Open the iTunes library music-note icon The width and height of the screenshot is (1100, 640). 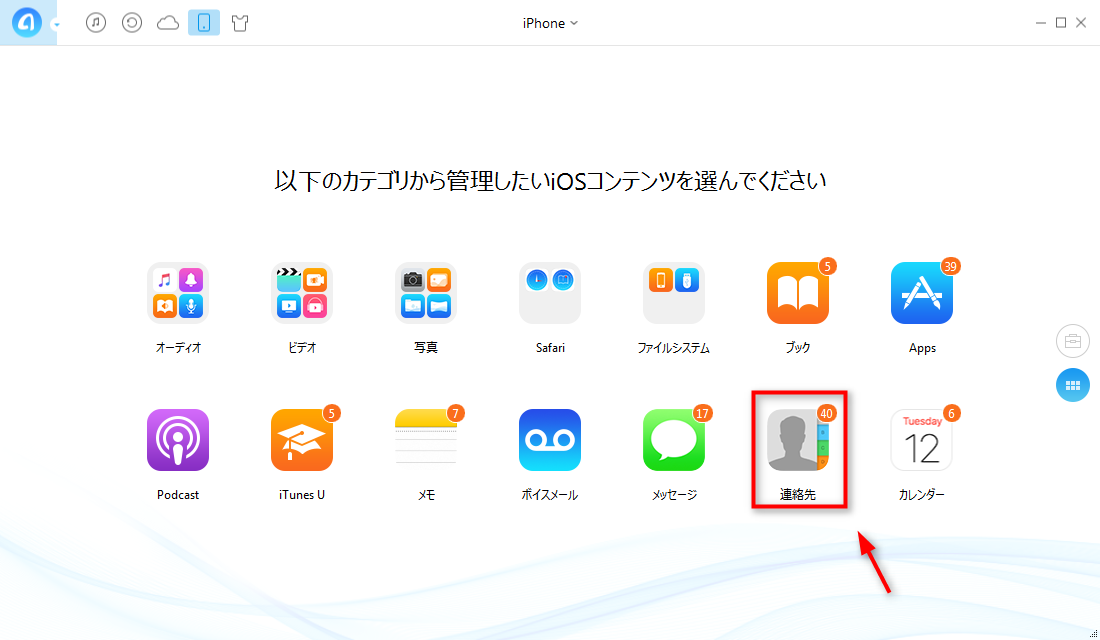96,23
